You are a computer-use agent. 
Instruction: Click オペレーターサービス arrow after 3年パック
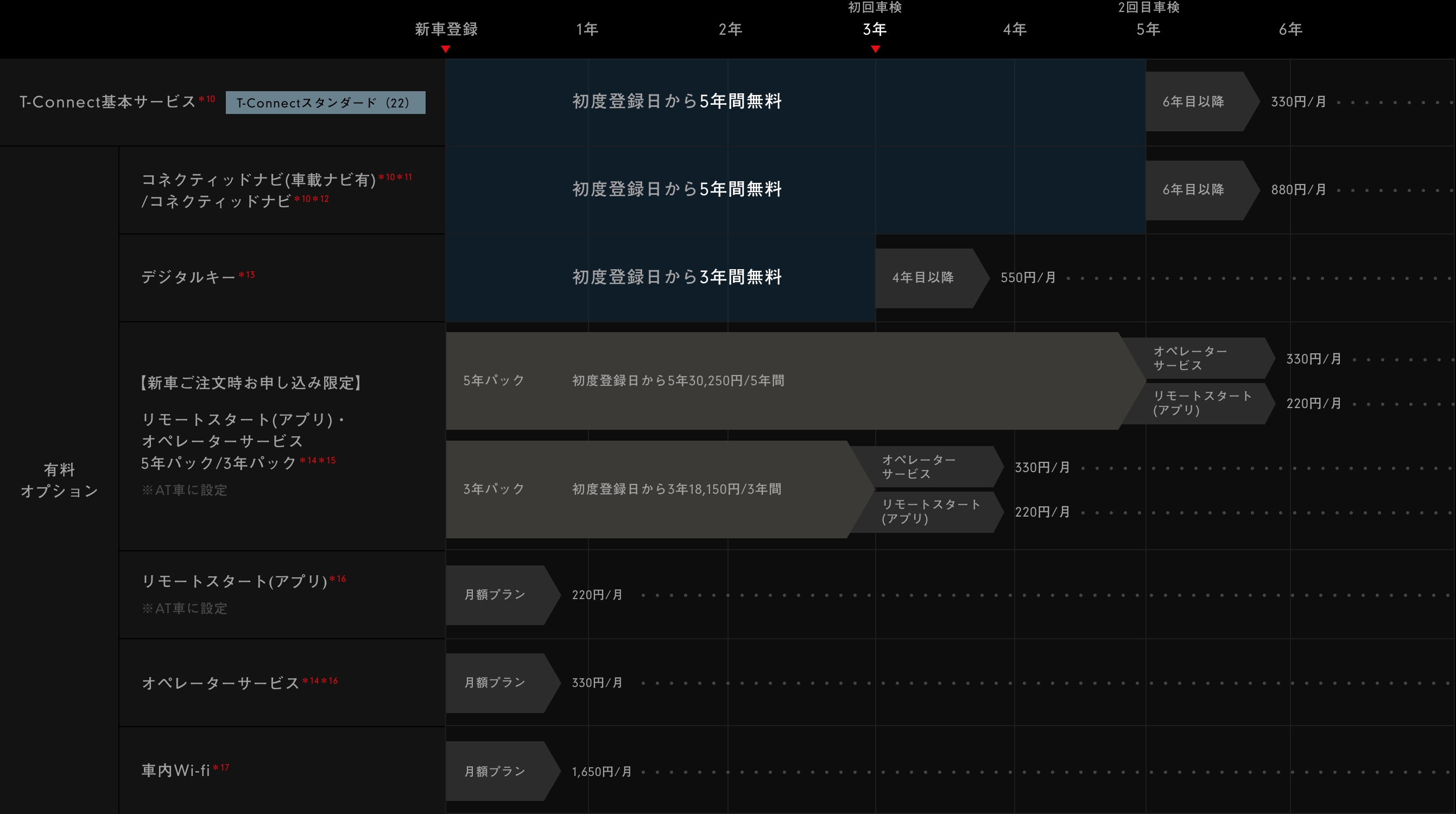(927, 467)
